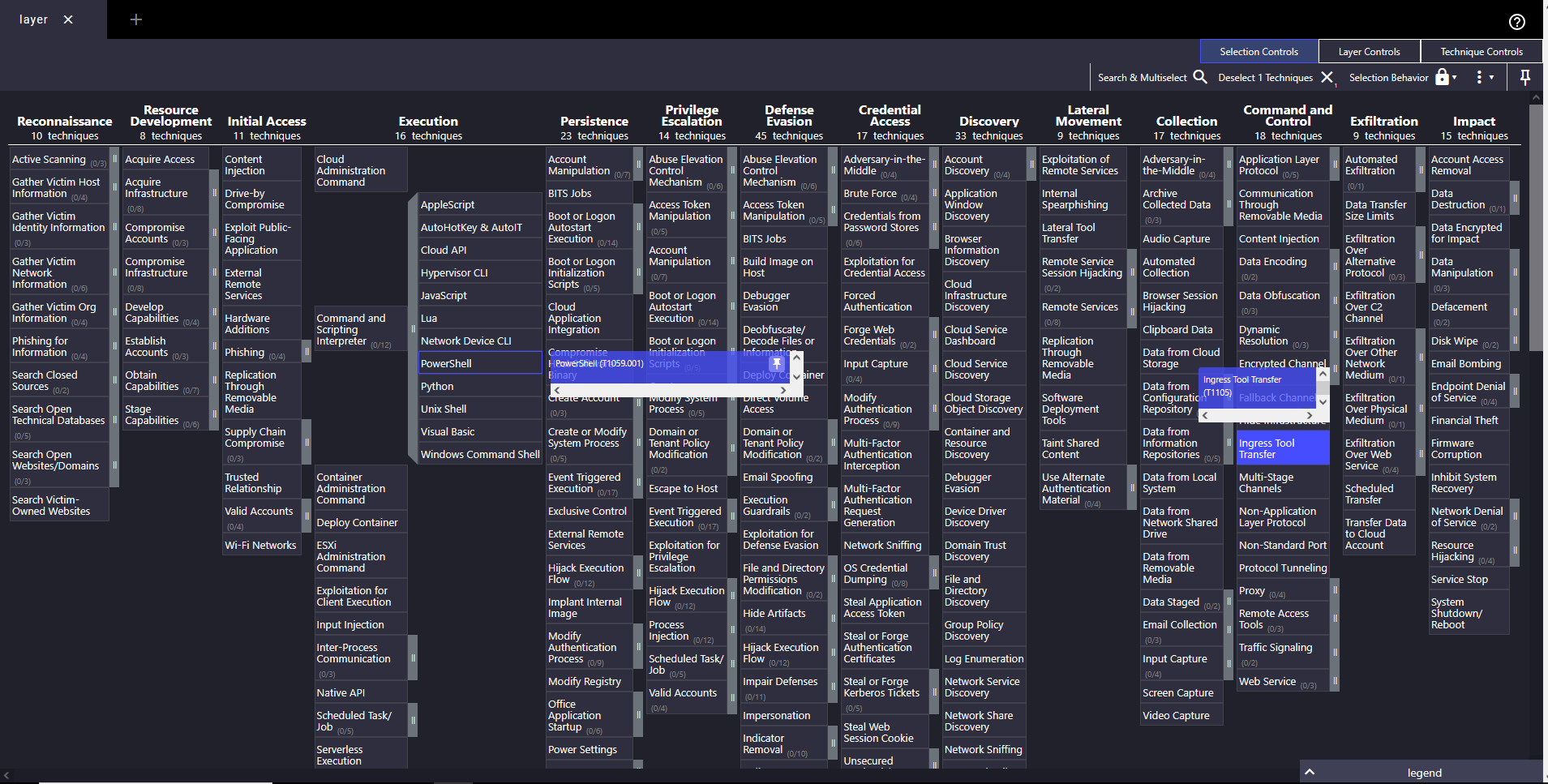Viewport: 1548px width, 784px height.
Task: Select the Wi-Fi Networks technique
Action: 261,544
